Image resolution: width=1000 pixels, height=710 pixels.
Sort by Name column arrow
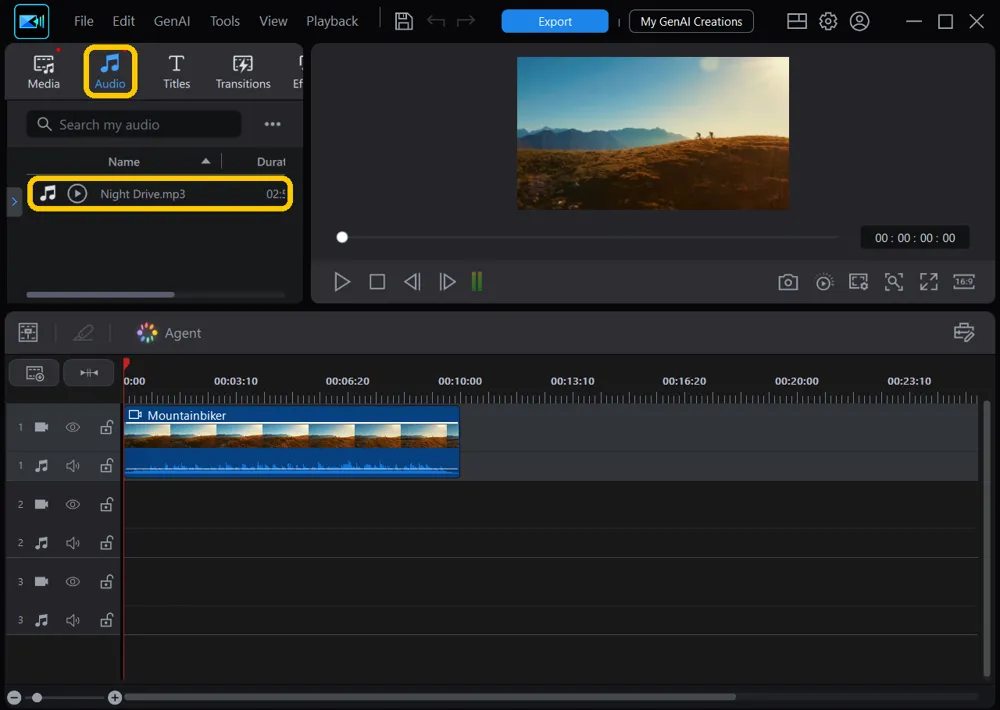tap(205, 161)
